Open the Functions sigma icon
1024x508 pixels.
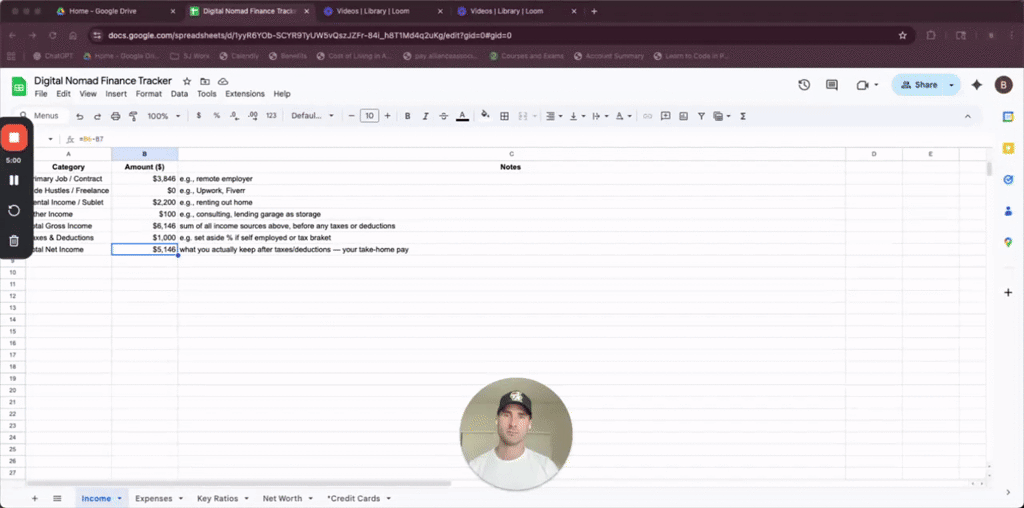pyautogui.click(x=743, y=116)
